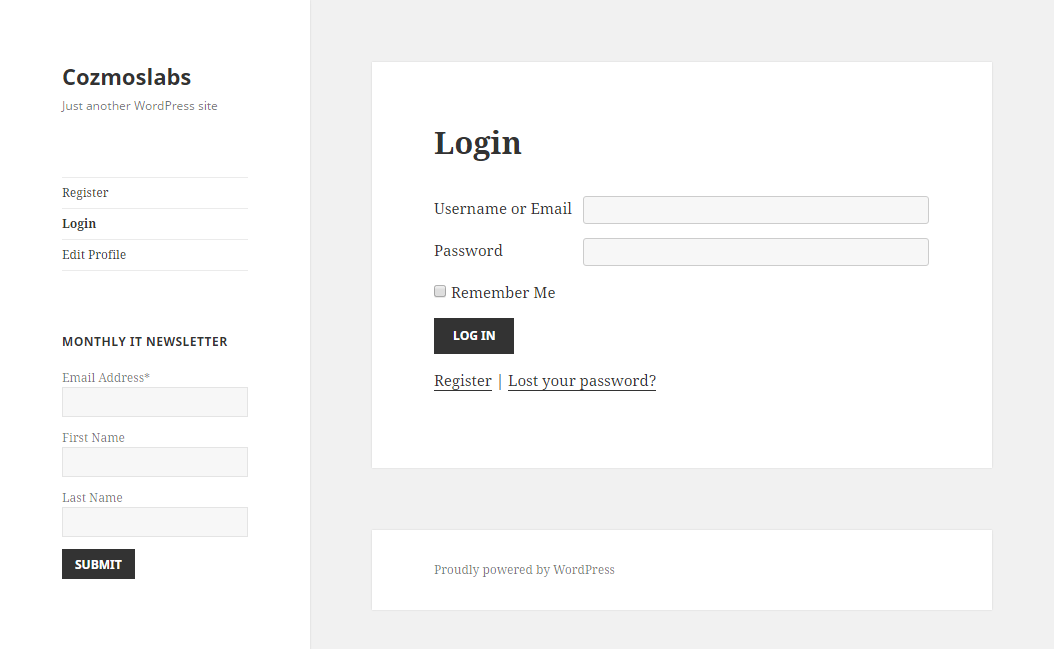
Task: Focus the Username or Email field
Action: tap(756, 210)
